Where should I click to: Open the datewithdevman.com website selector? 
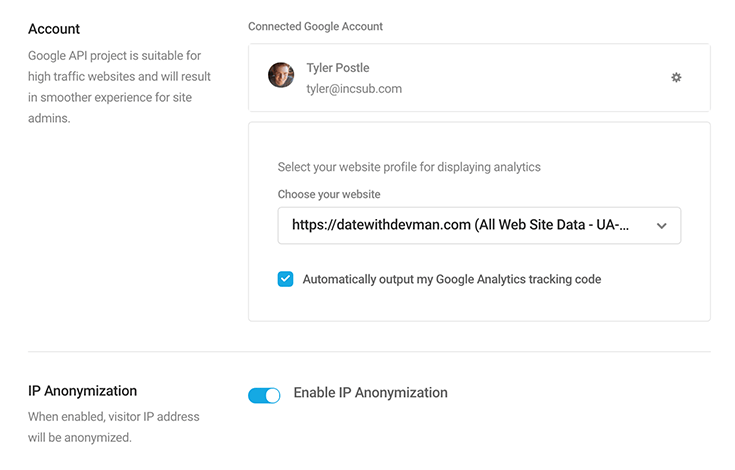[x=479, y=225]
